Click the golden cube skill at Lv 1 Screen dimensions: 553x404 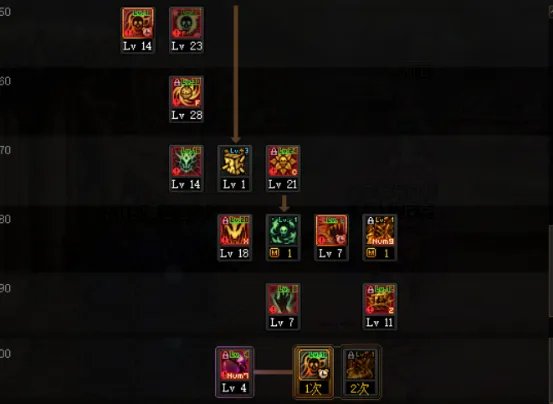[235, 161]
